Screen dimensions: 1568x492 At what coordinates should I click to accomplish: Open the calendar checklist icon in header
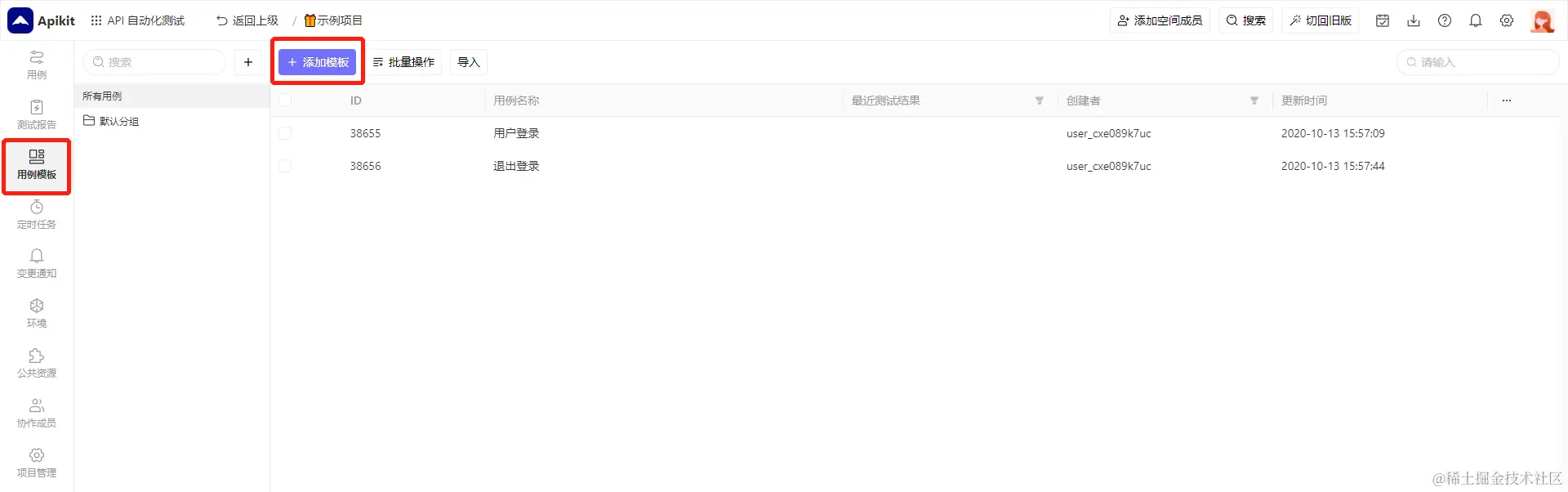tap(1383, 20)
